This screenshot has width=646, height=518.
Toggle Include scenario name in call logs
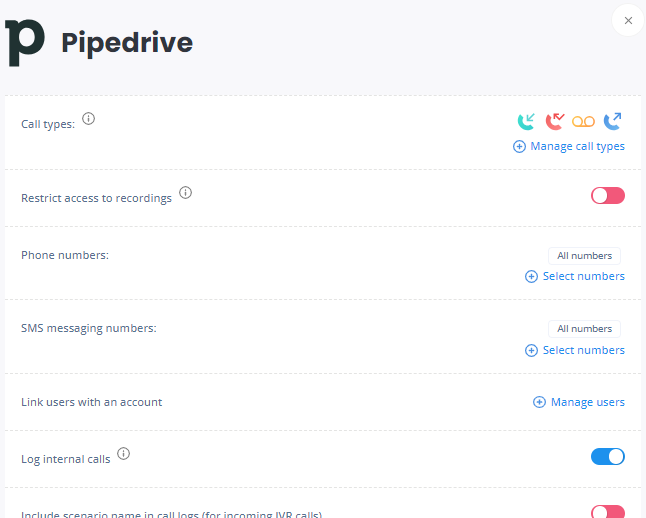point(608,512)
